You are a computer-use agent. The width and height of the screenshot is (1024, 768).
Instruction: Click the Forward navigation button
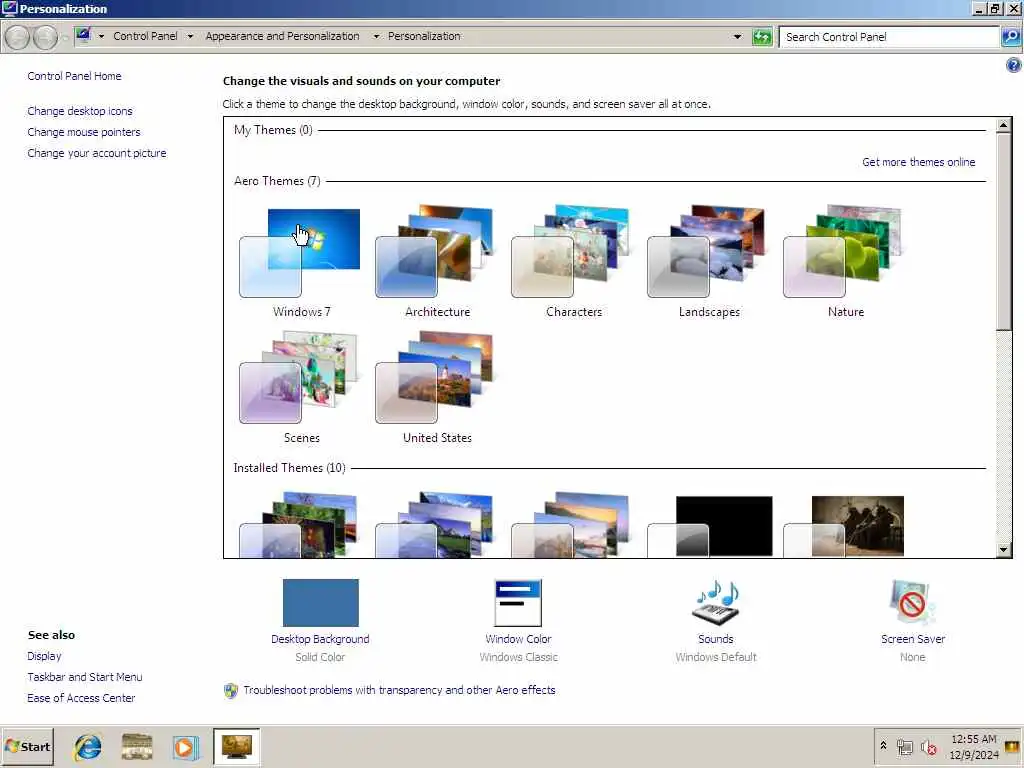click(45, 37)
